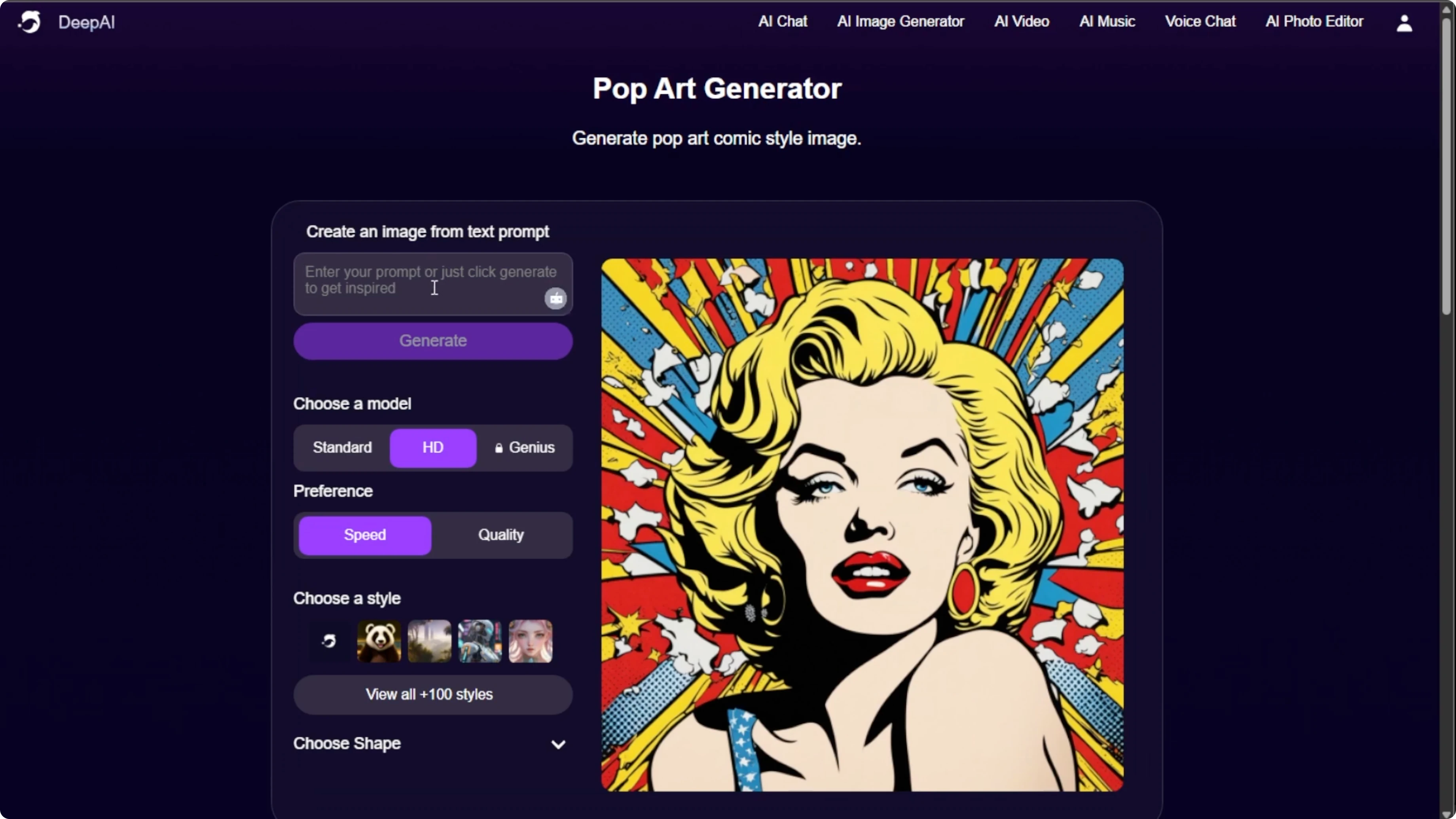Click the 'Choose a model' label

point(352,404)
